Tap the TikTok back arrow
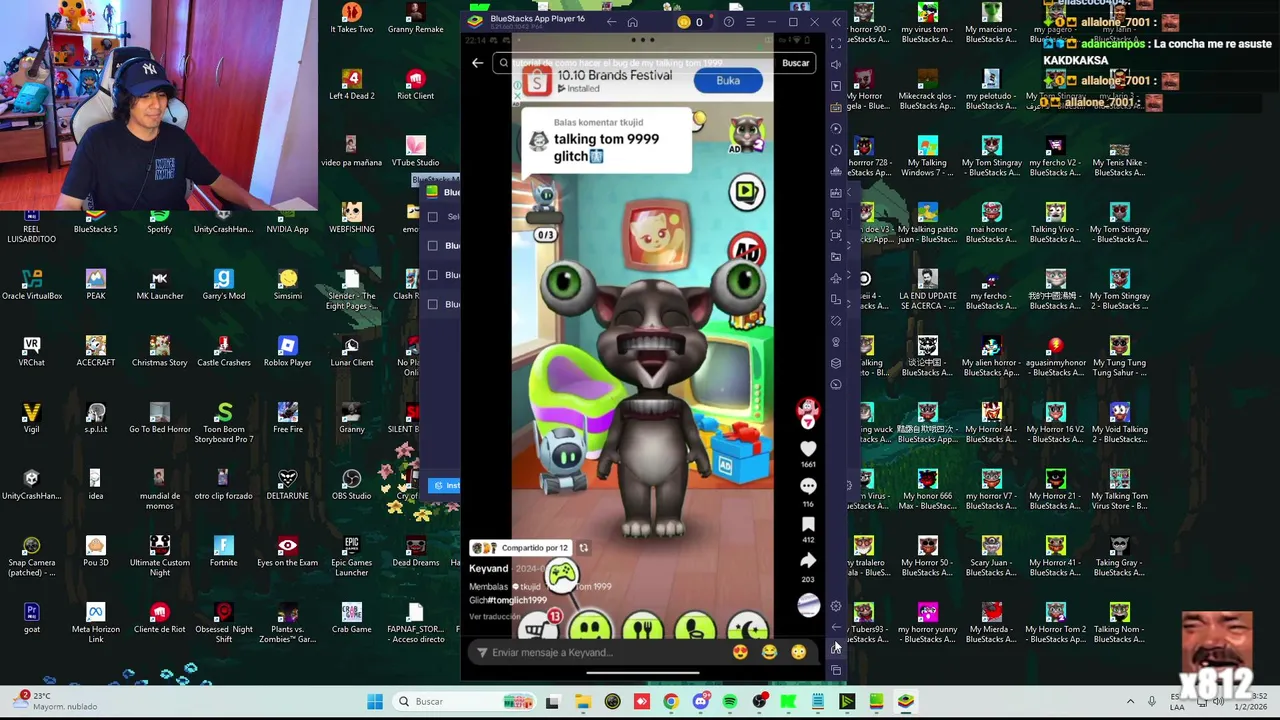 click(x=478, y=63)
